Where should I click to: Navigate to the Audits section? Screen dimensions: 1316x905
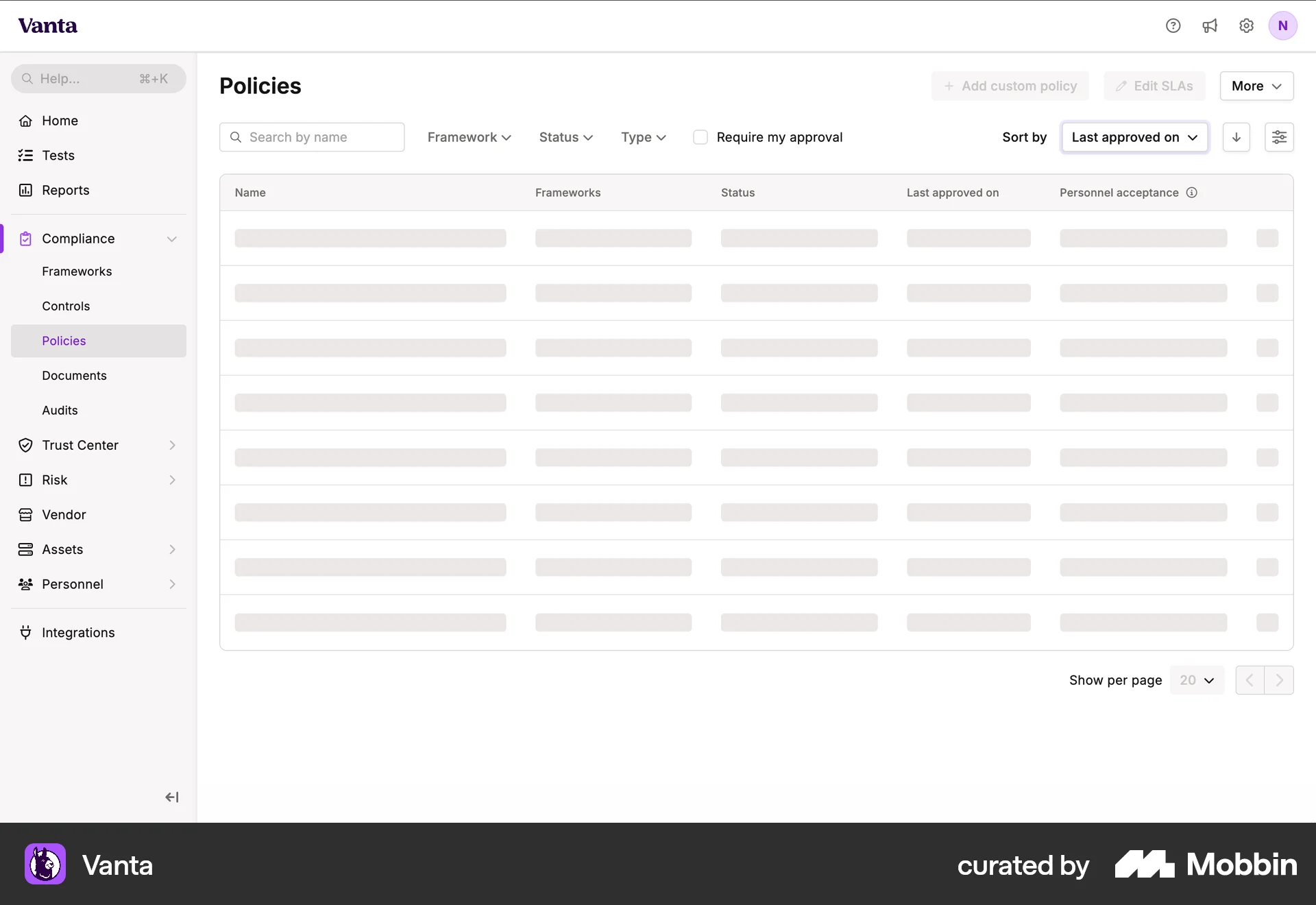(x=60, y=410)
